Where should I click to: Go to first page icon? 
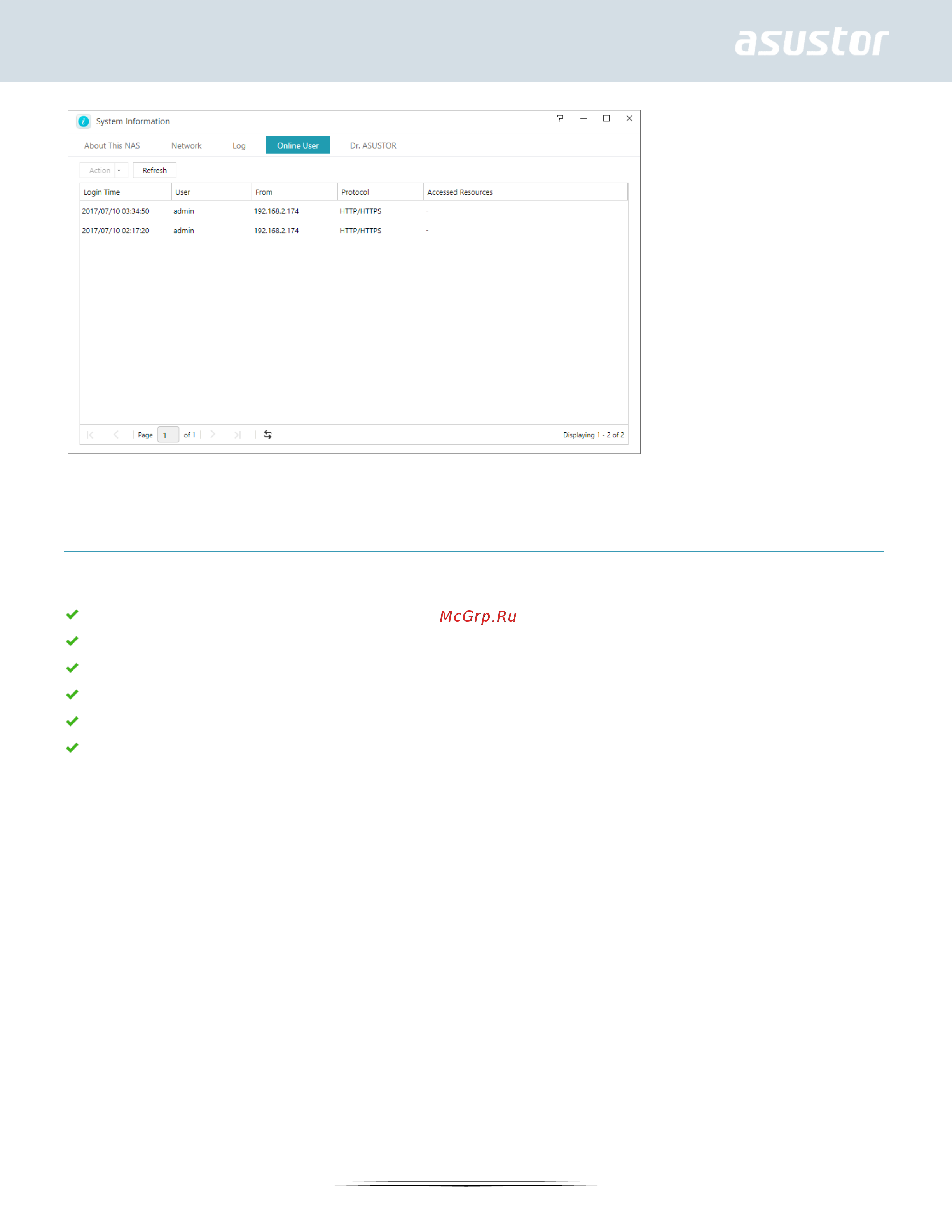pos(90,434)
